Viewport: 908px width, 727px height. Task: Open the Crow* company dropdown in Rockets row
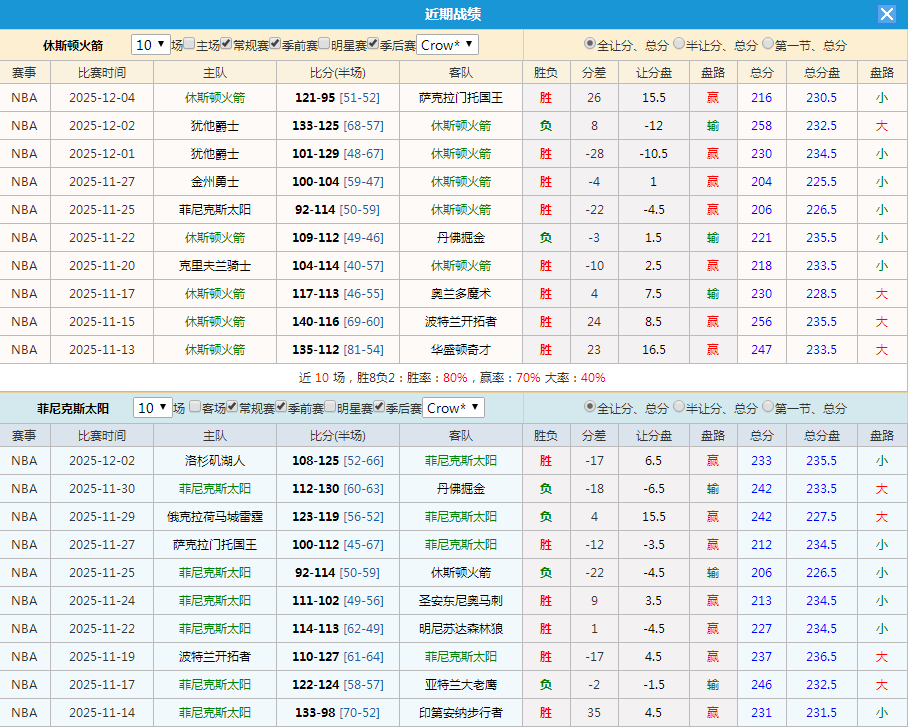447,44
